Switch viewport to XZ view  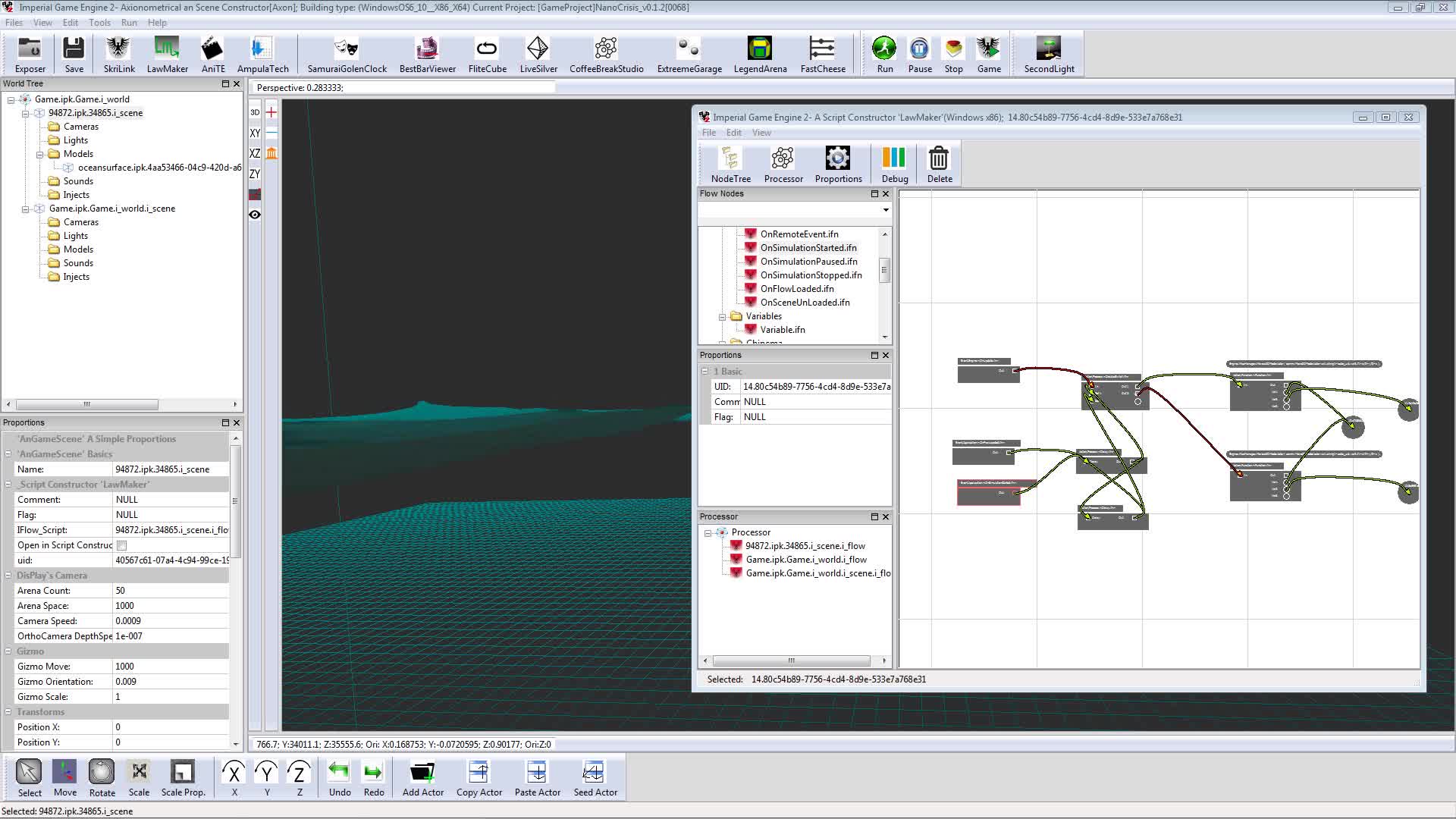point(255,153)
